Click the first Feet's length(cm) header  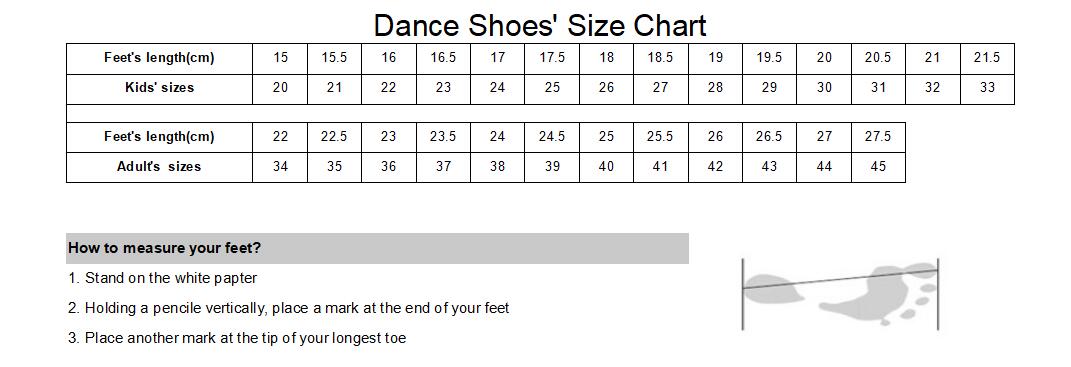pyautogui.click(x=159, y=59)
